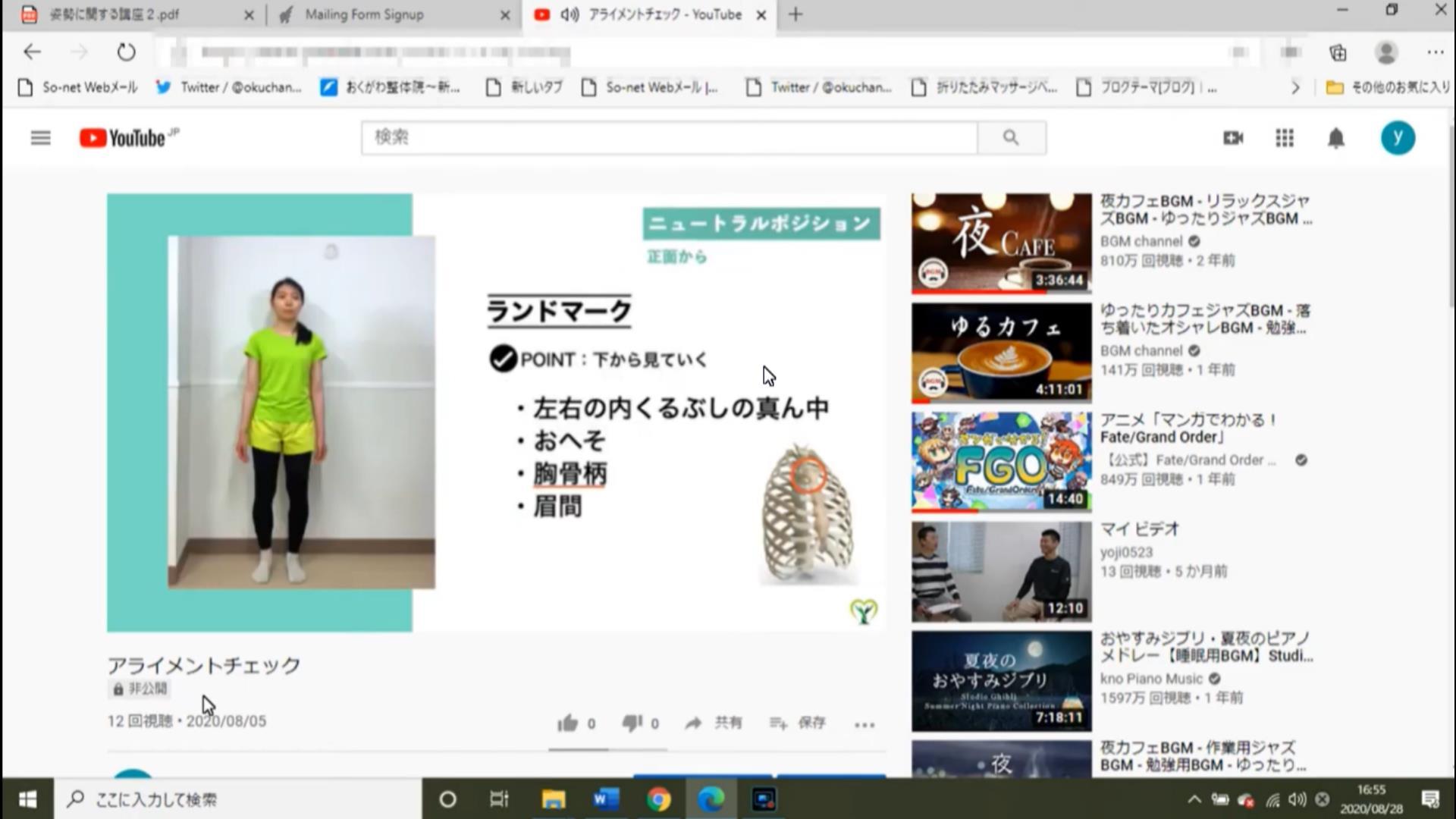1456x819 pixels.
Task: Open the YouTube hamburger guide menu
Action: click(40, 138)
